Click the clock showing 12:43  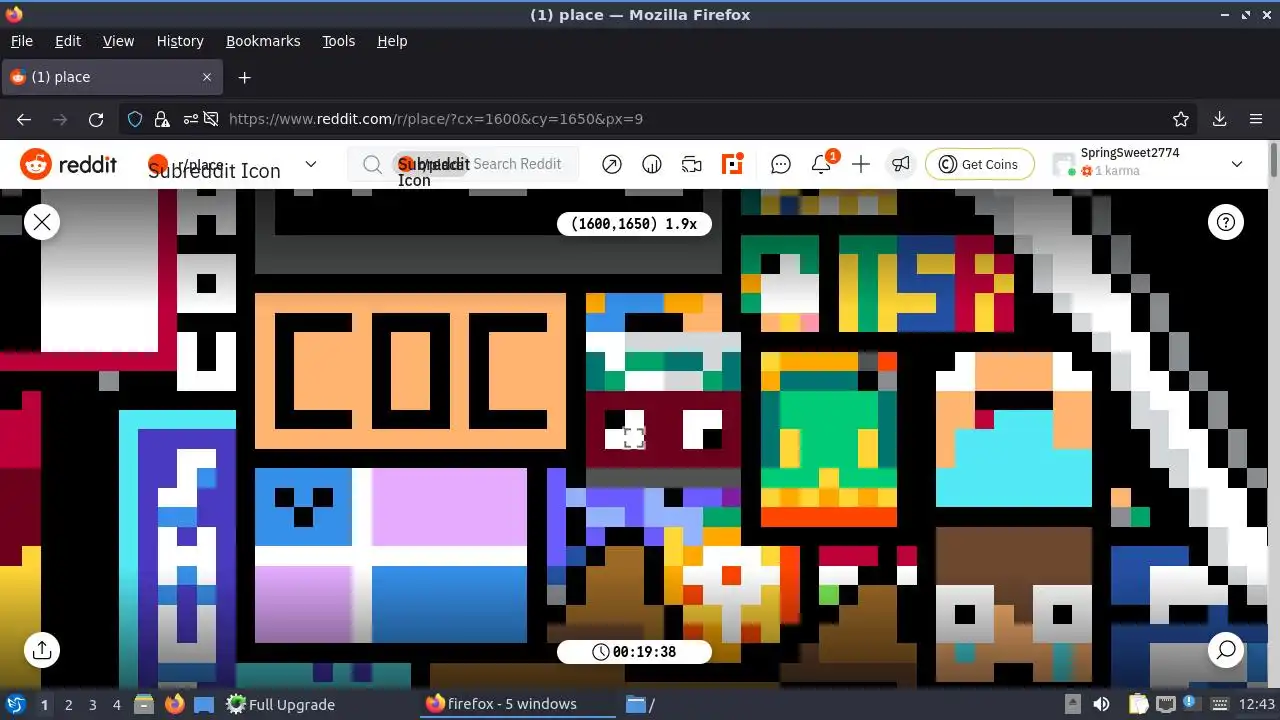click(x=1257, y=704)
